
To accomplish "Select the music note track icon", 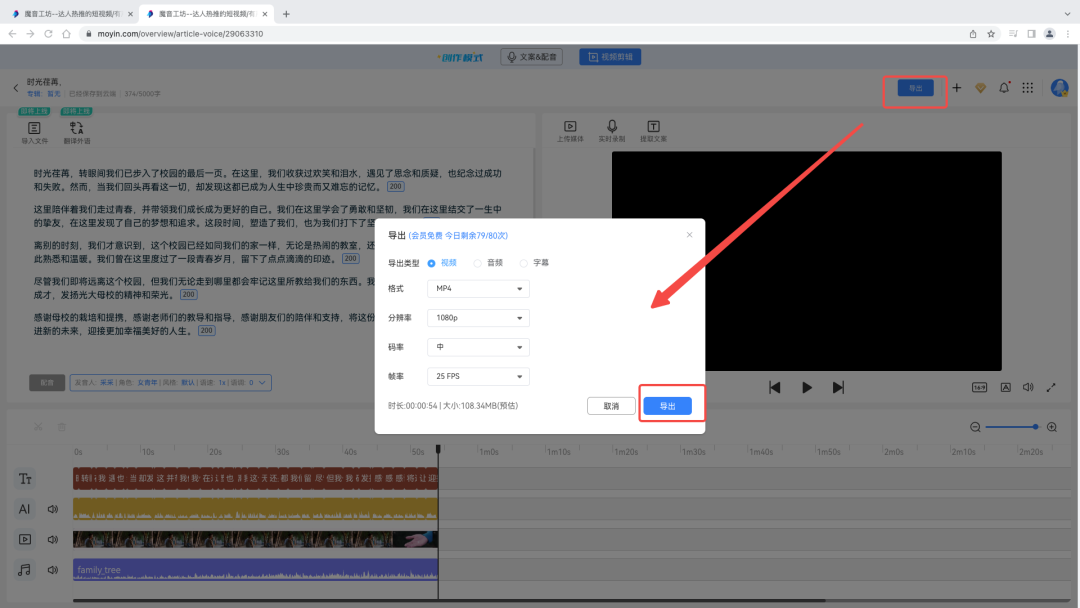I will [x=24, y=569].
